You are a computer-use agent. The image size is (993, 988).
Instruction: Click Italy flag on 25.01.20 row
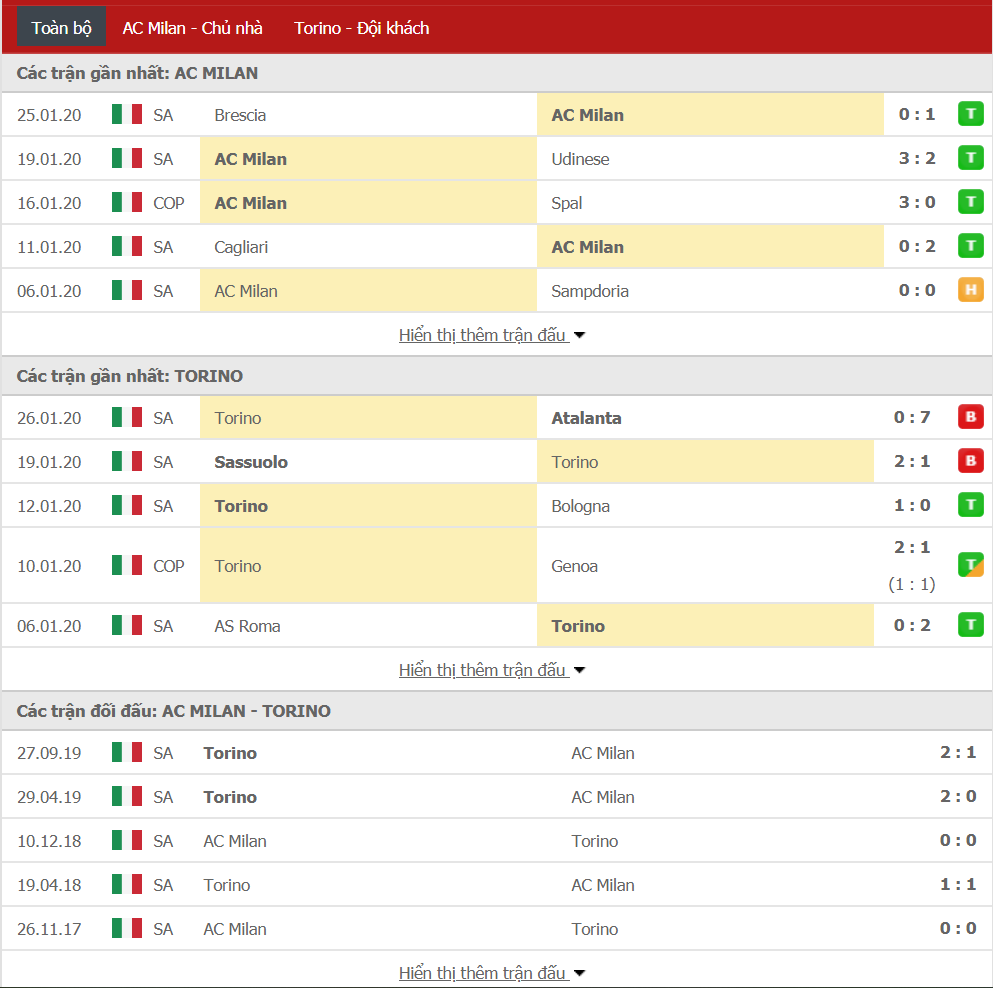(127, 115)
